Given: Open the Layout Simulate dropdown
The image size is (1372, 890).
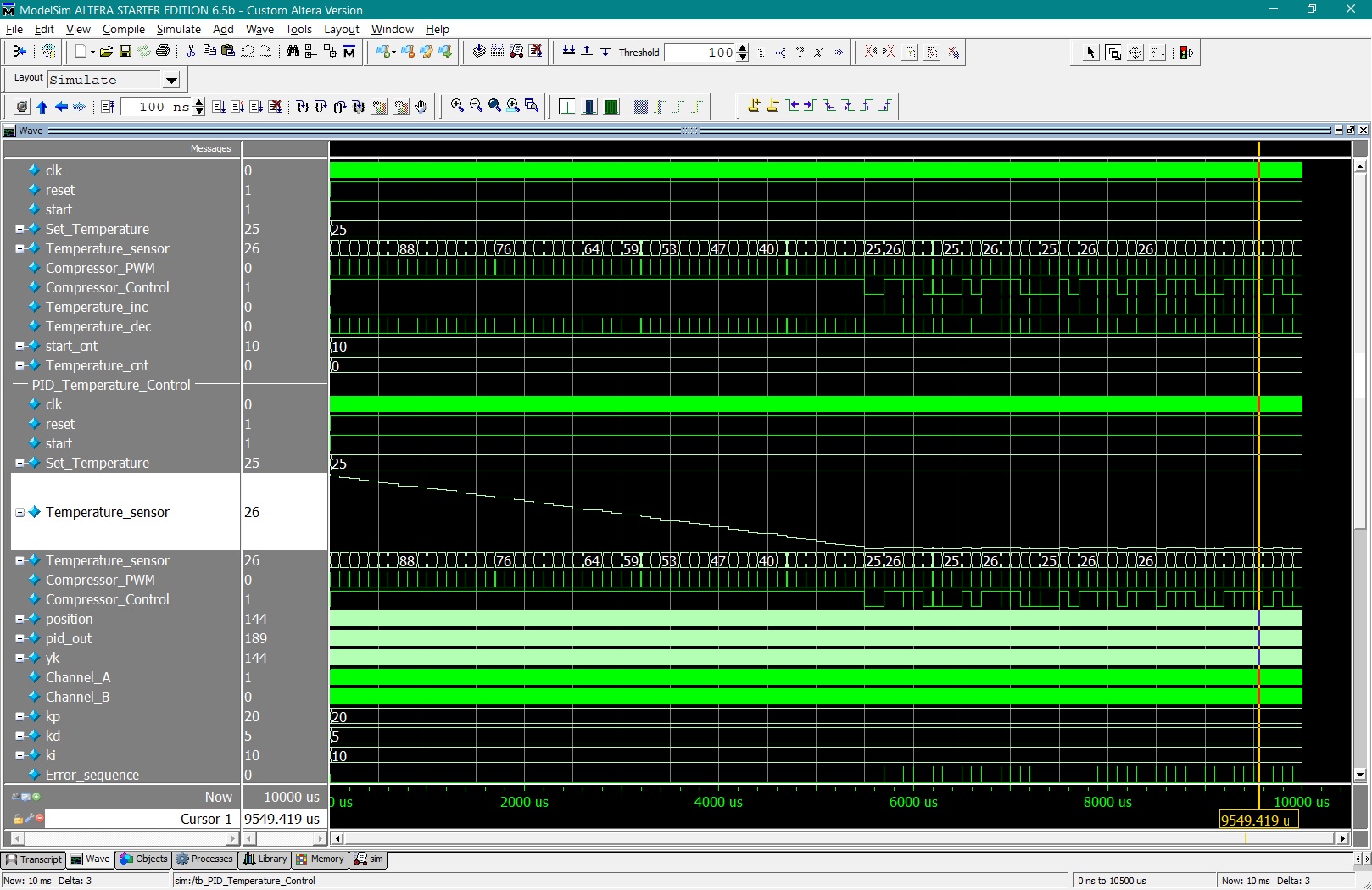Looking at the screenshot, I should coord(171,81).
